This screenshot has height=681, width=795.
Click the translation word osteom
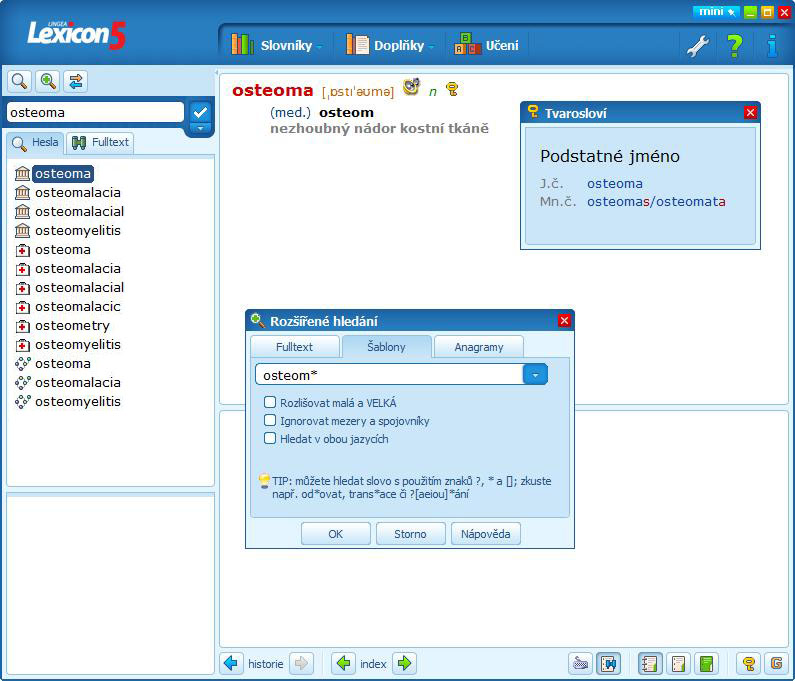346,113
